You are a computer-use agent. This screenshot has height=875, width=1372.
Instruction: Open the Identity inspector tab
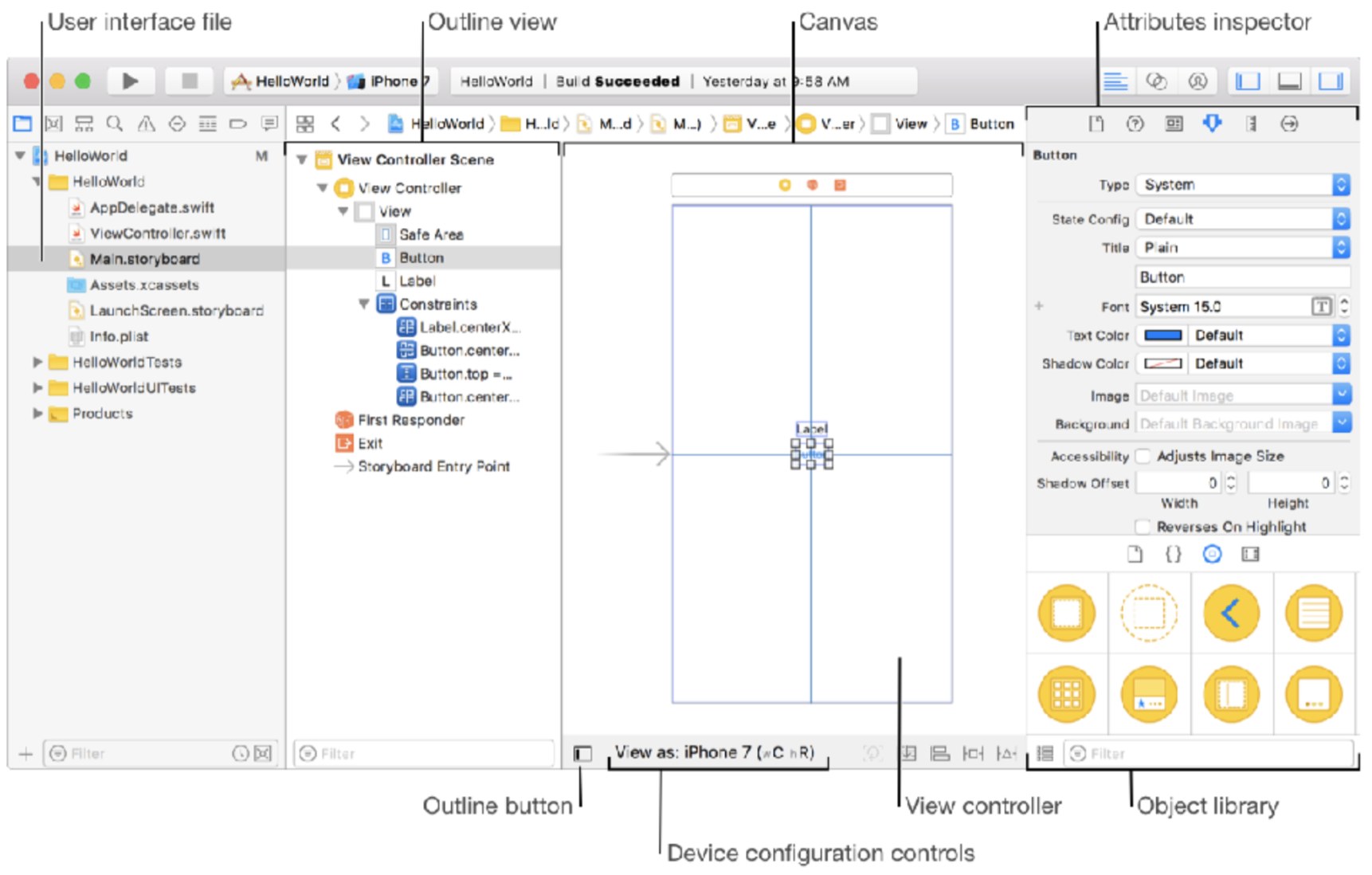[1174, 124]
